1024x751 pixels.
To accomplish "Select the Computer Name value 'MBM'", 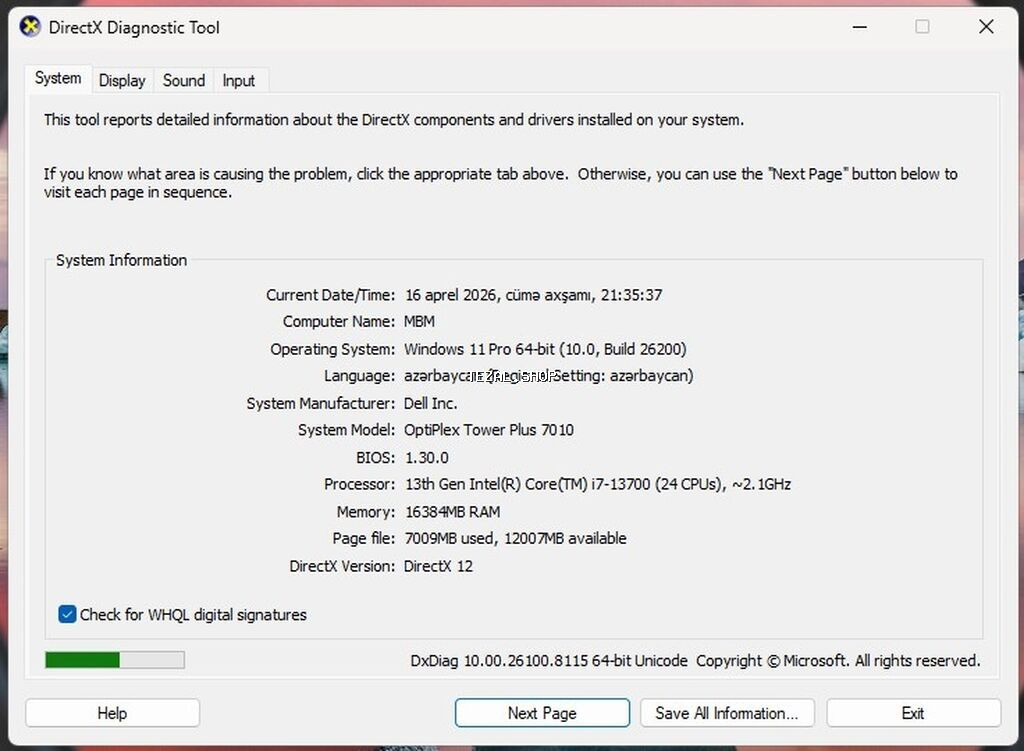I will coord(419,321).
